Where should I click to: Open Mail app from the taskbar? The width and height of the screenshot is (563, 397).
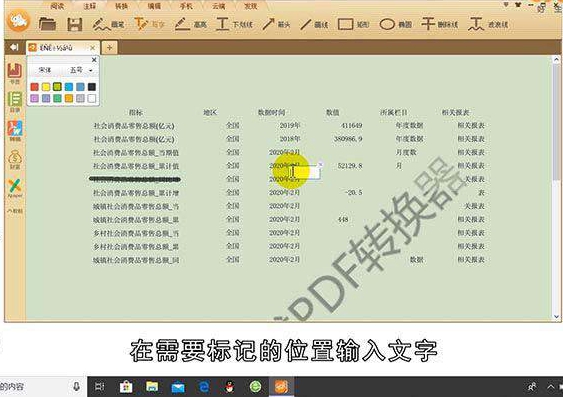click(x=178, y=387)
